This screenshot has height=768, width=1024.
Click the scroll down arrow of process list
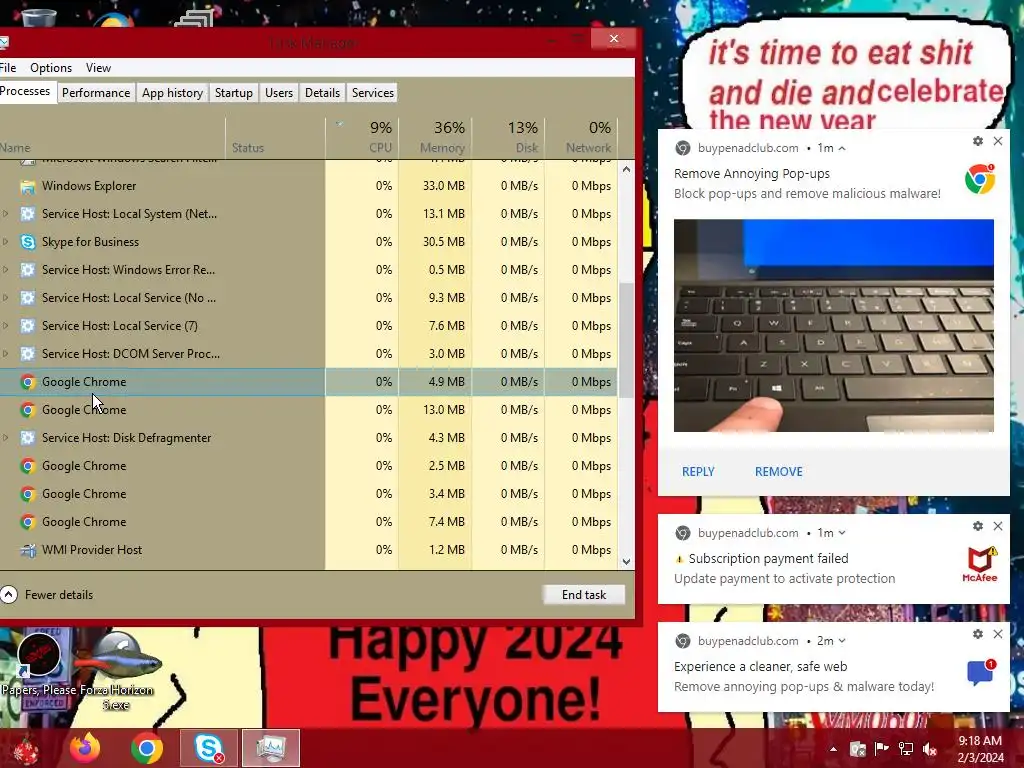coord(626,562)
